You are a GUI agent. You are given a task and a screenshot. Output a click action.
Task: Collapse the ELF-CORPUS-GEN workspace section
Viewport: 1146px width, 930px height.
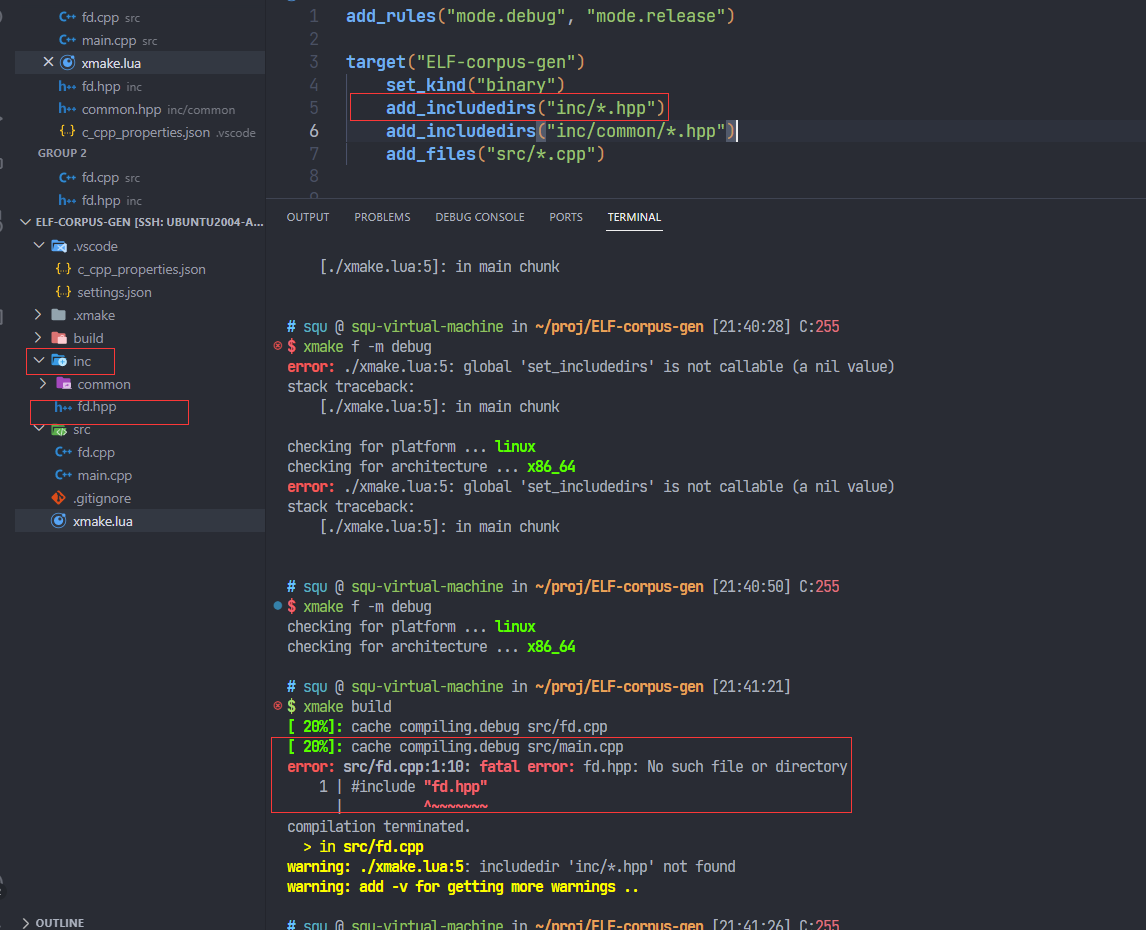(26, 222)
